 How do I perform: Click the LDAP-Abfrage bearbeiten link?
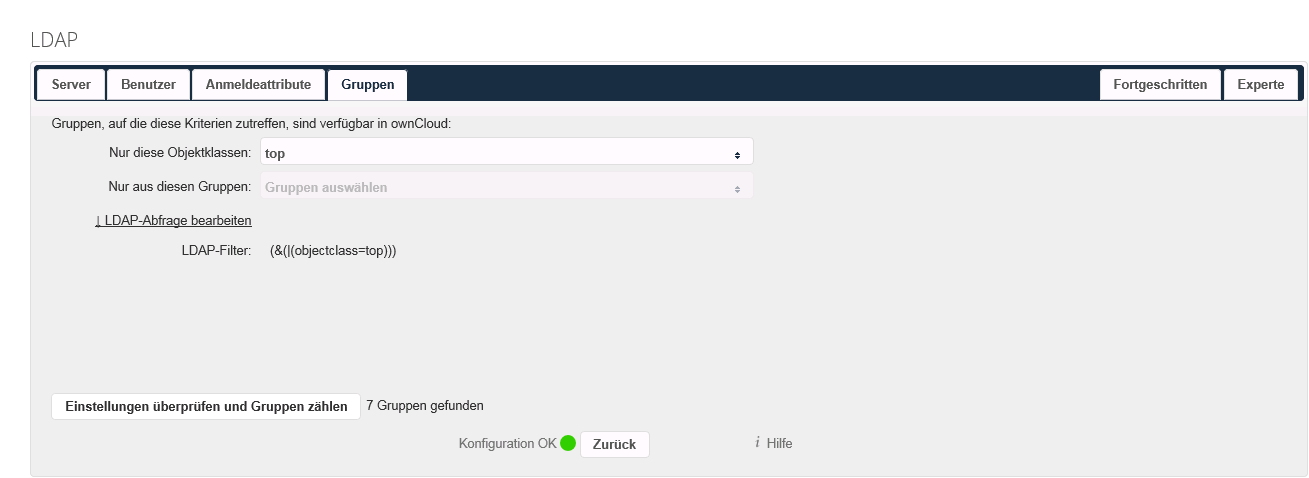(173, 220)
